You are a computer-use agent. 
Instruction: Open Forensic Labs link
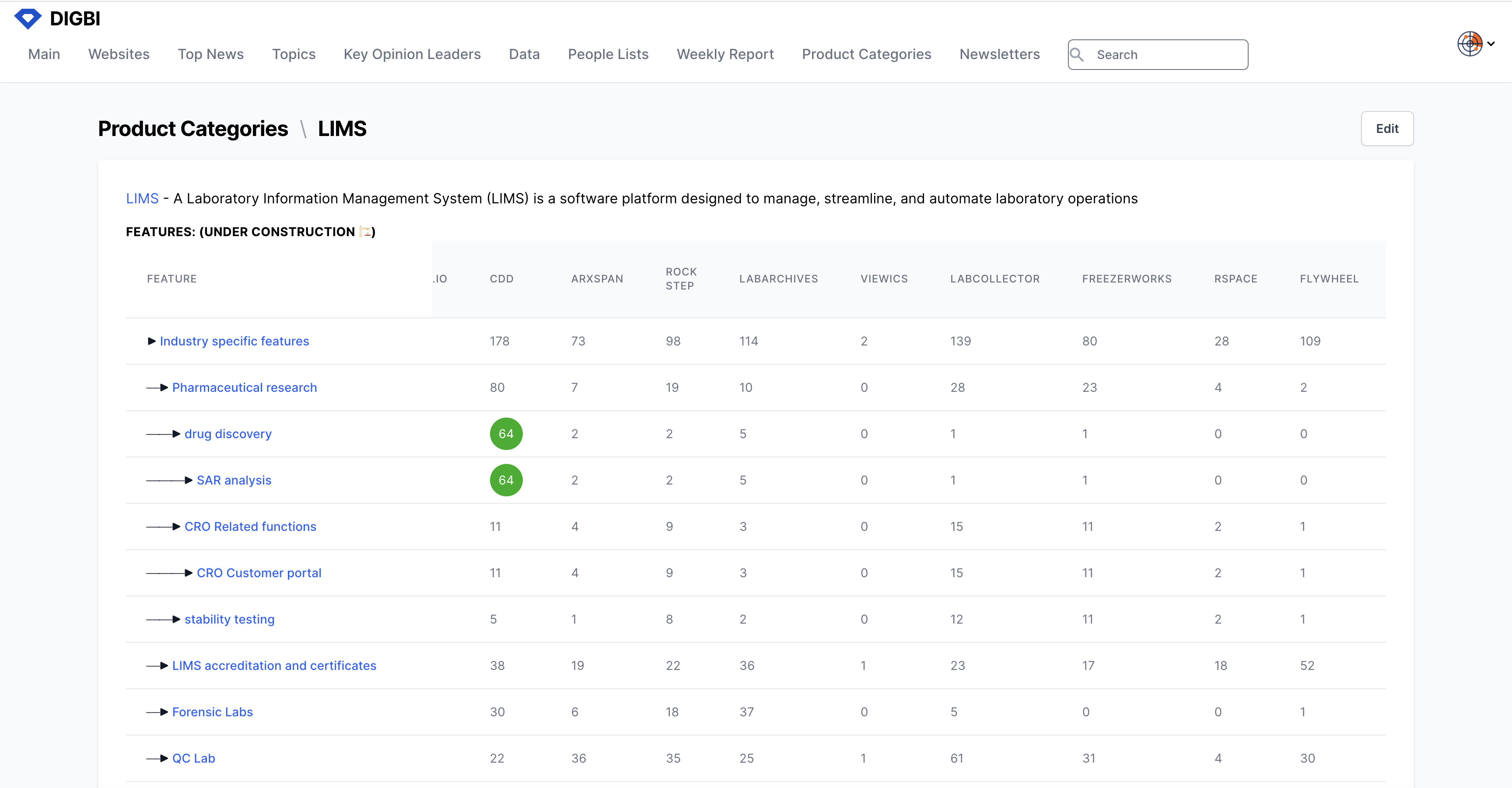213,712
